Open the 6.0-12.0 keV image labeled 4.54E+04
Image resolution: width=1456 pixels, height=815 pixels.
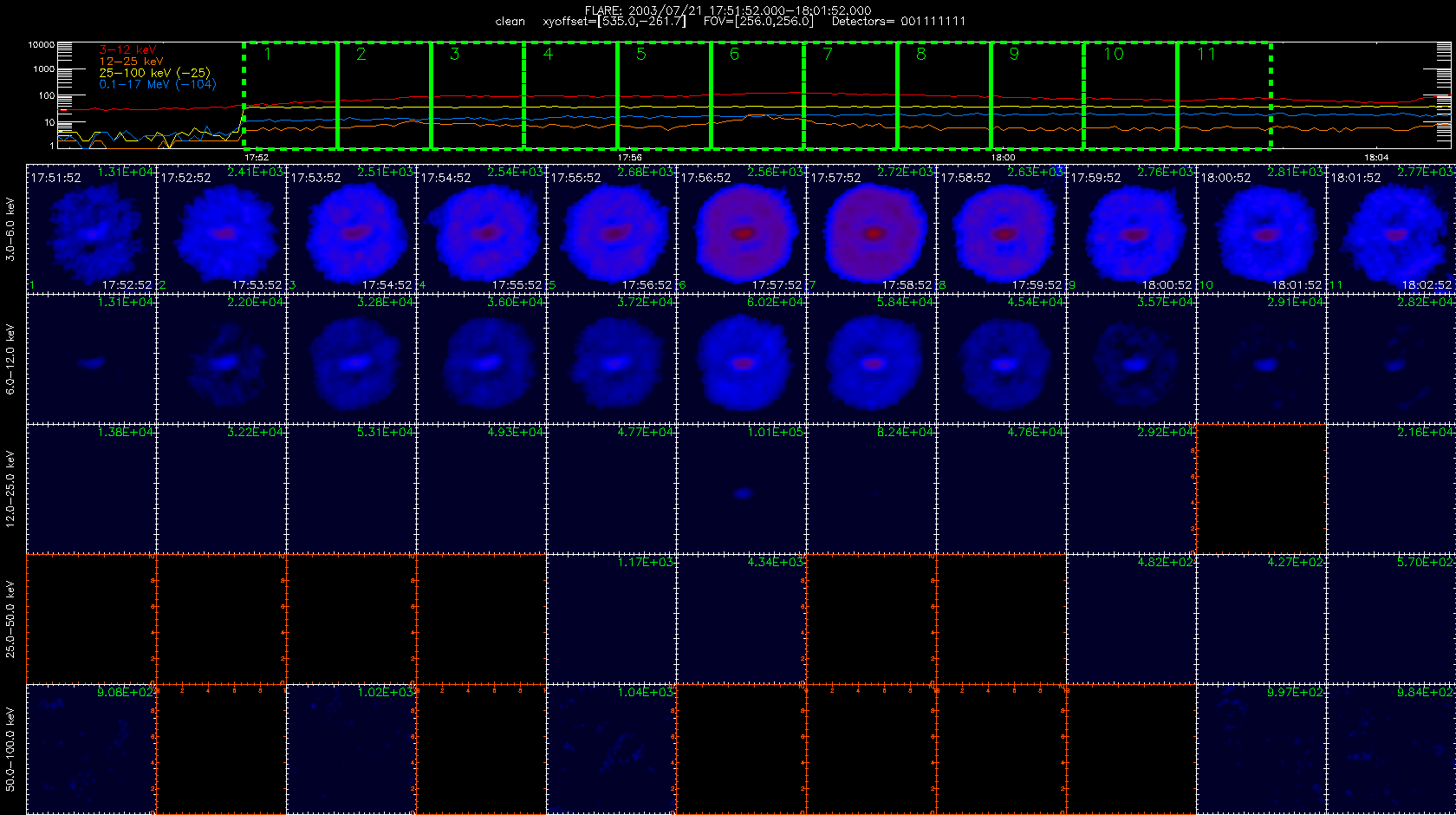[1001, 359]
